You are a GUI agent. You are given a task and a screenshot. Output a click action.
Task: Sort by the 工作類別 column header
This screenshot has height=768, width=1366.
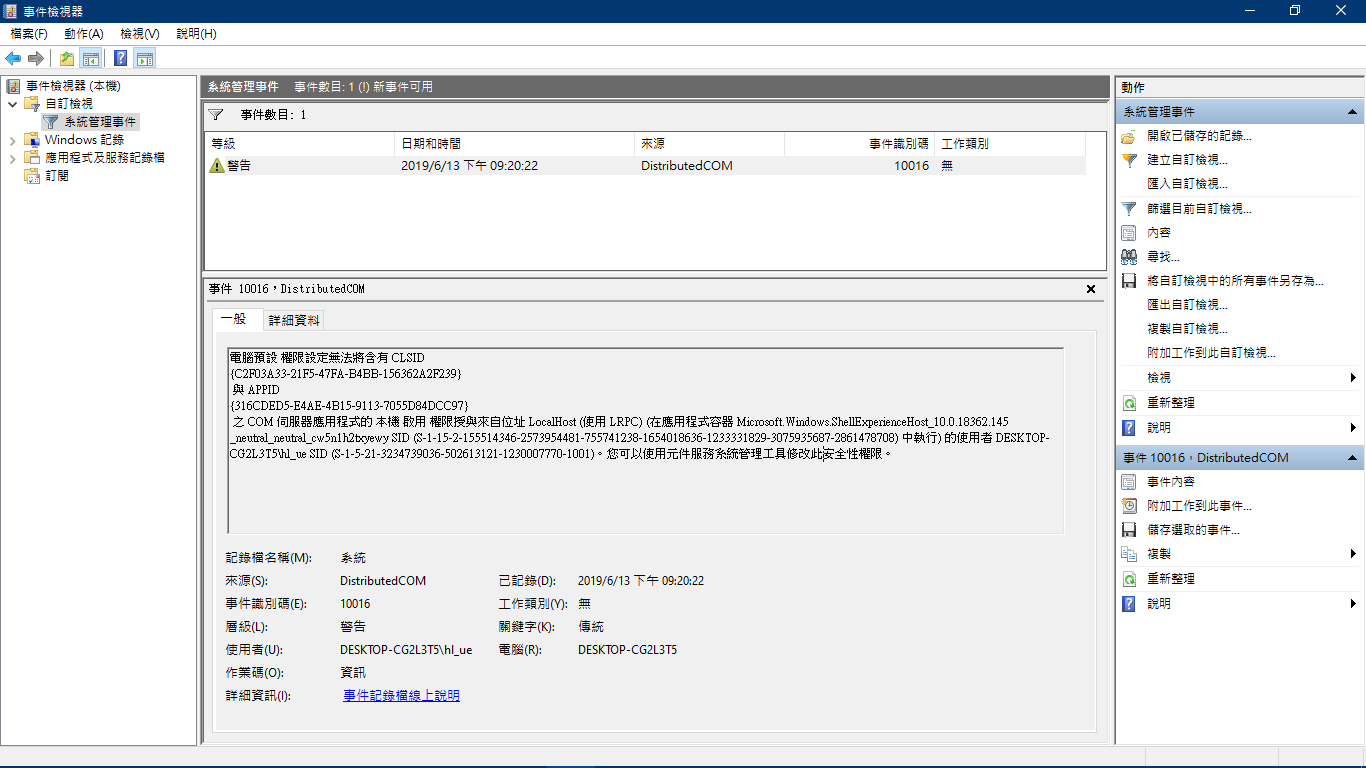[x=1010, y=144]
